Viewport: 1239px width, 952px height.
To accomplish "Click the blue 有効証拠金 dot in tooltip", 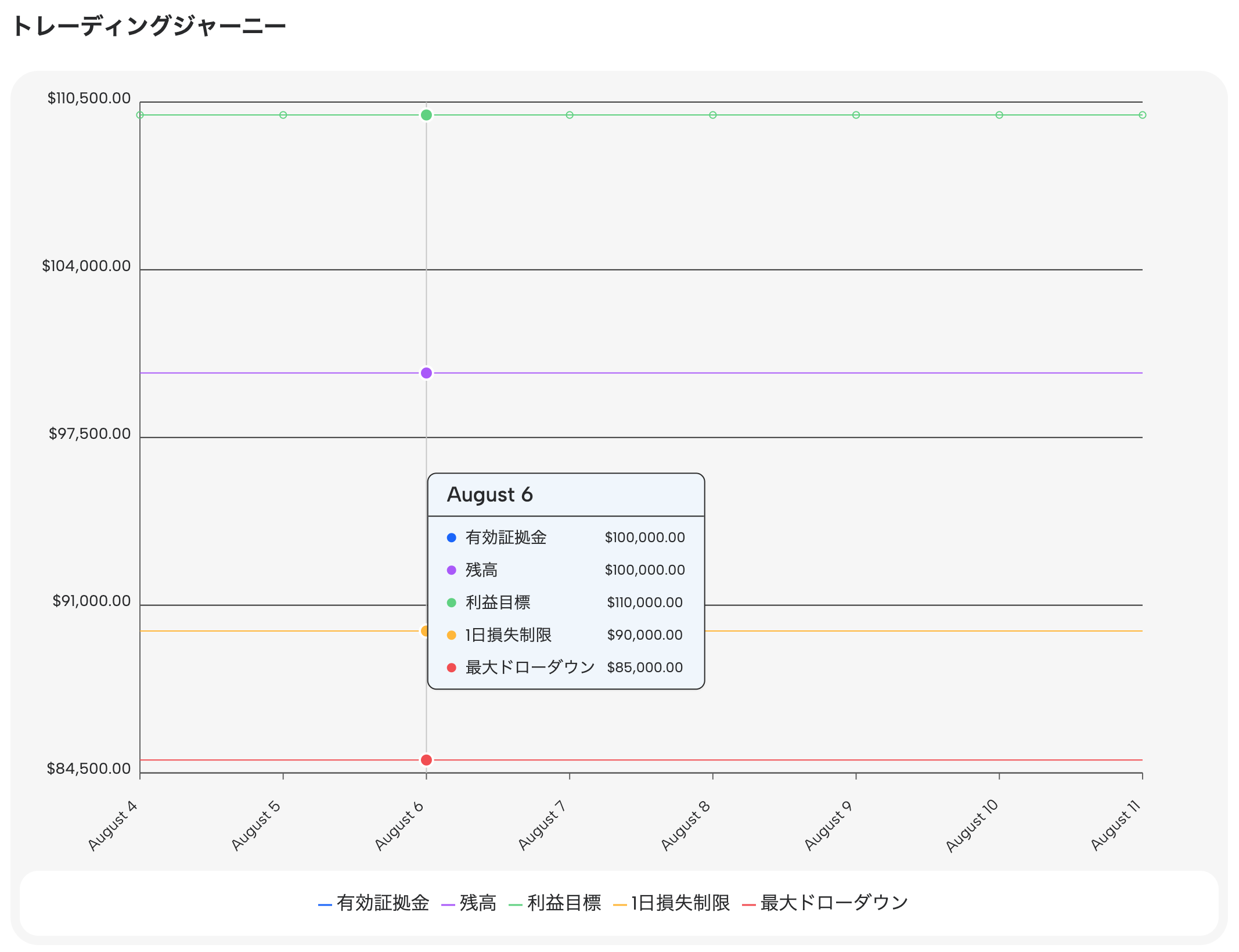I will (x=452, y=538).
